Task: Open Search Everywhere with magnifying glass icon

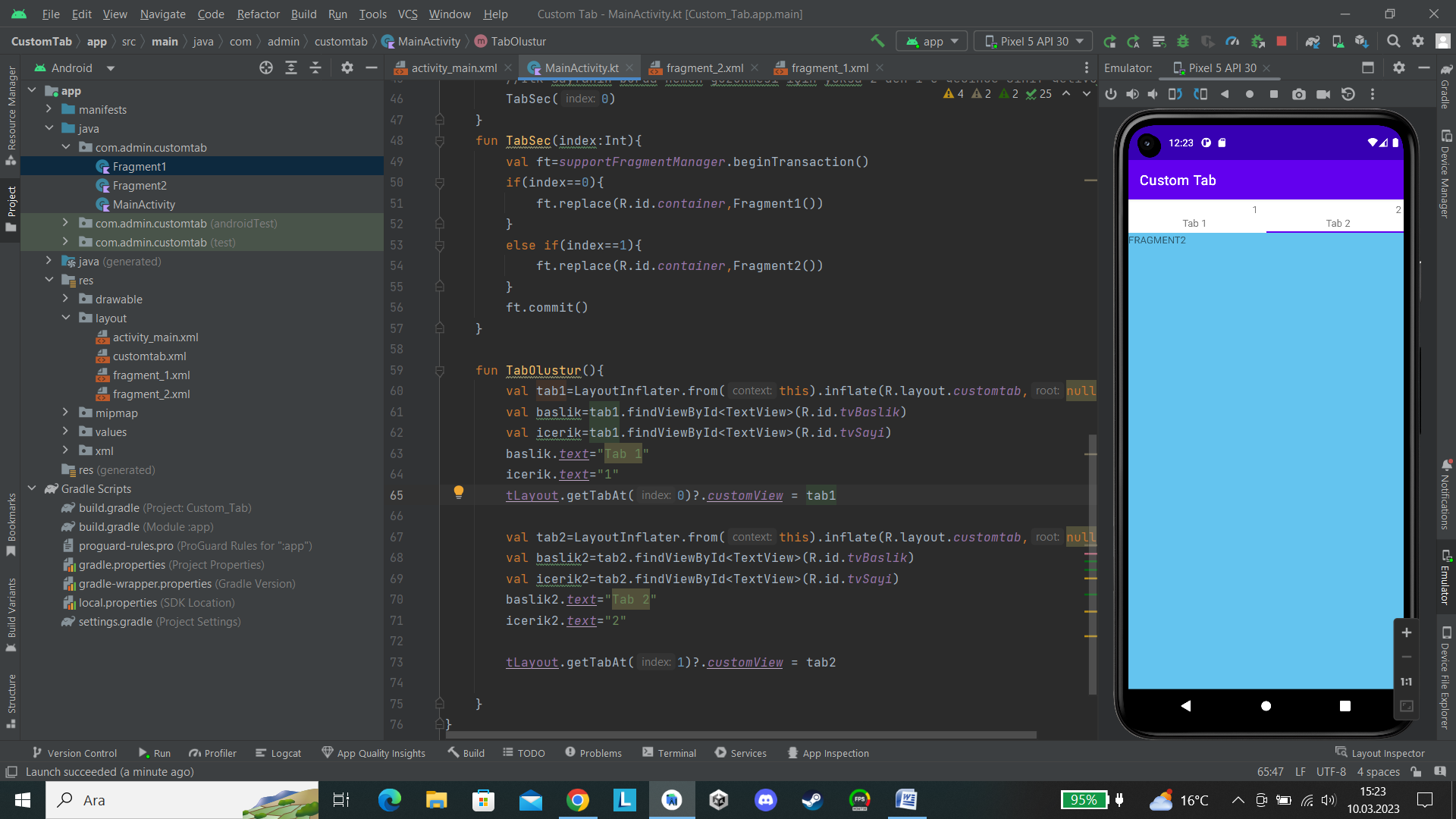Action: [1393, 42]
